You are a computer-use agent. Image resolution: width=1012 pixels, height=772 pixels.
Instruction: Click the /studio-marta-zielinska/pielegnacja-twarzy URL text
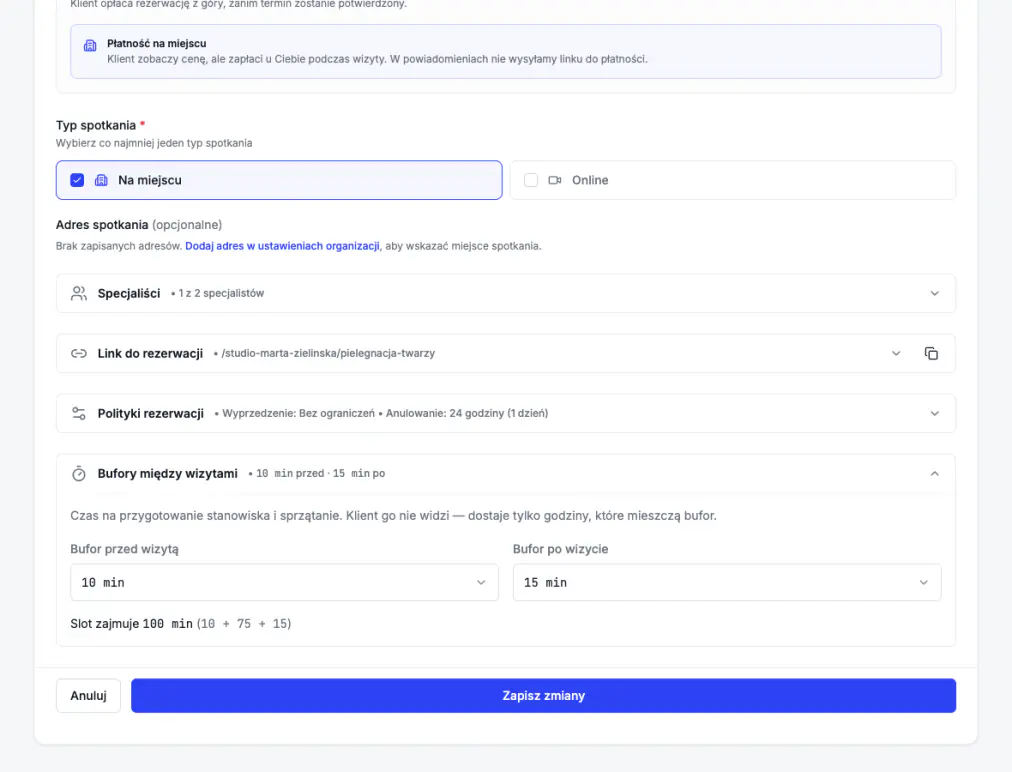click(x=328, y=353)
